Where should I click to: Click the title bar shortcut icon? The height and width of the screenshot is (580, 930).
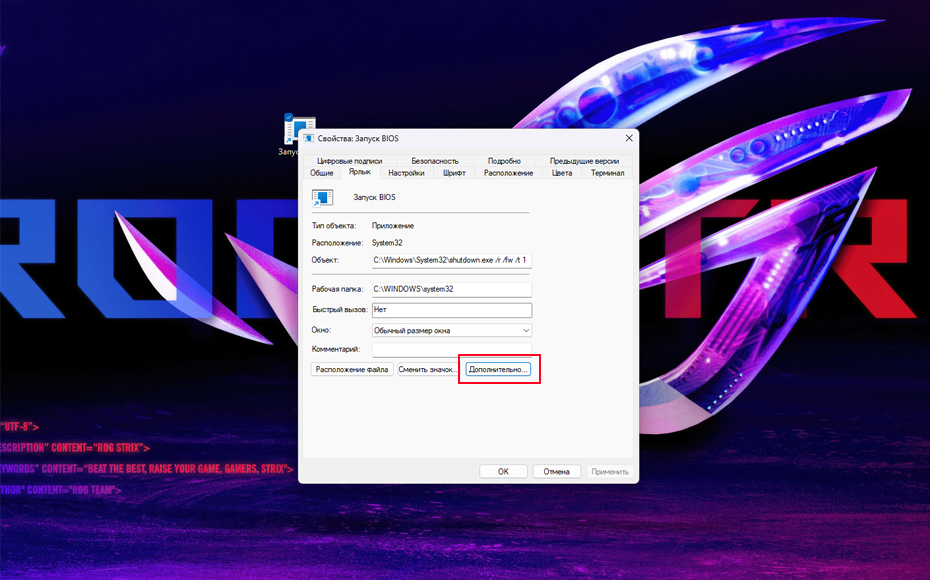[308, 138]
